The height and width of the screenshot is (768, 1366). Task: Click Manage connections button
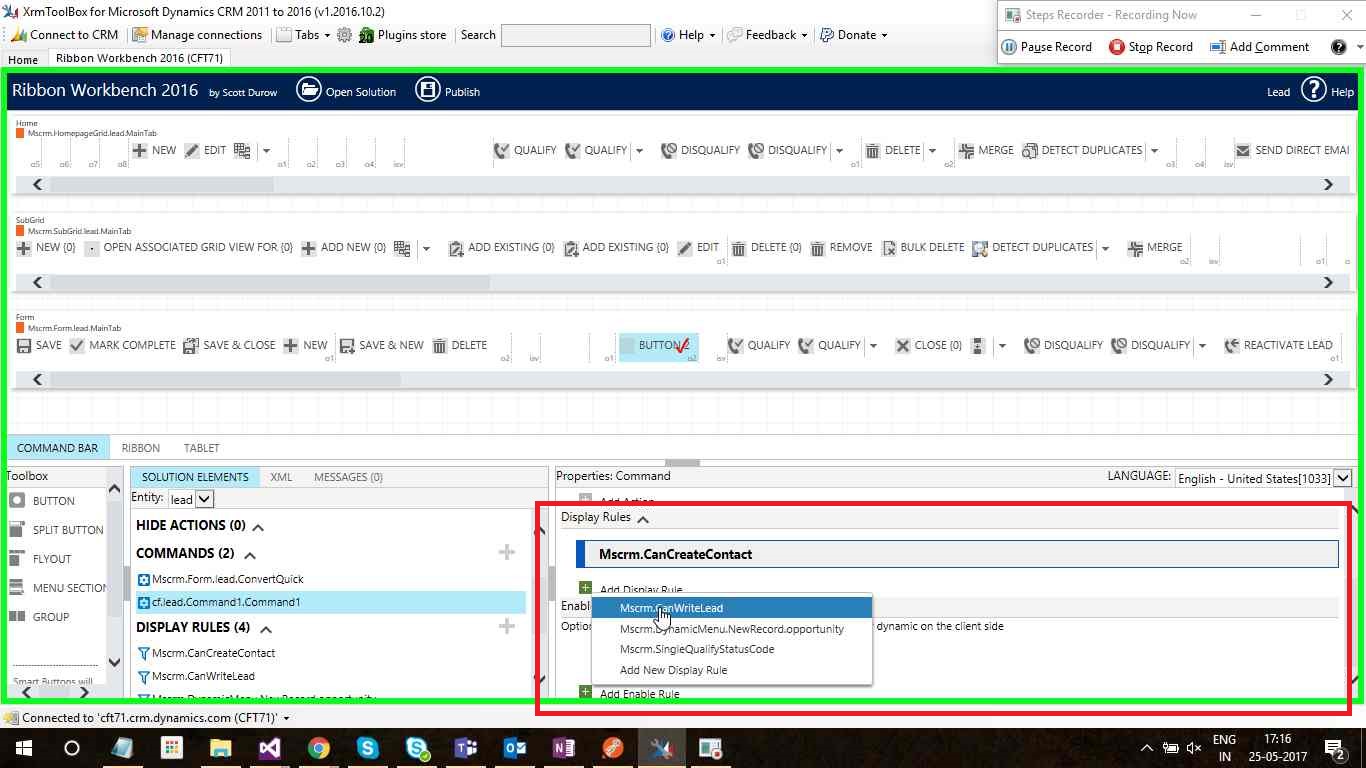196,34
